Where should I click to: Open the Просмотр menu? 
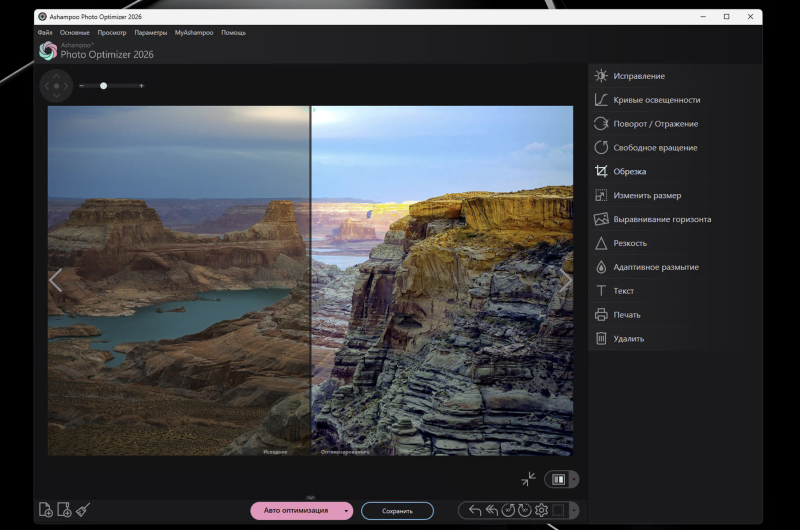112,33
